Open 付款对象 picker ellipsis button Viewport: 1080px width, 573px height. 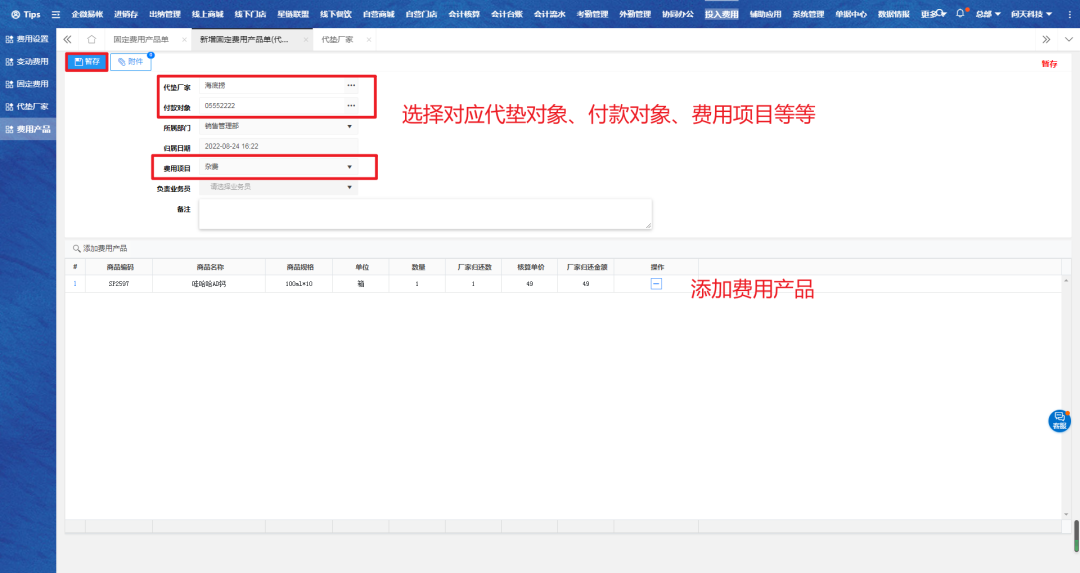tap(351, 105)
